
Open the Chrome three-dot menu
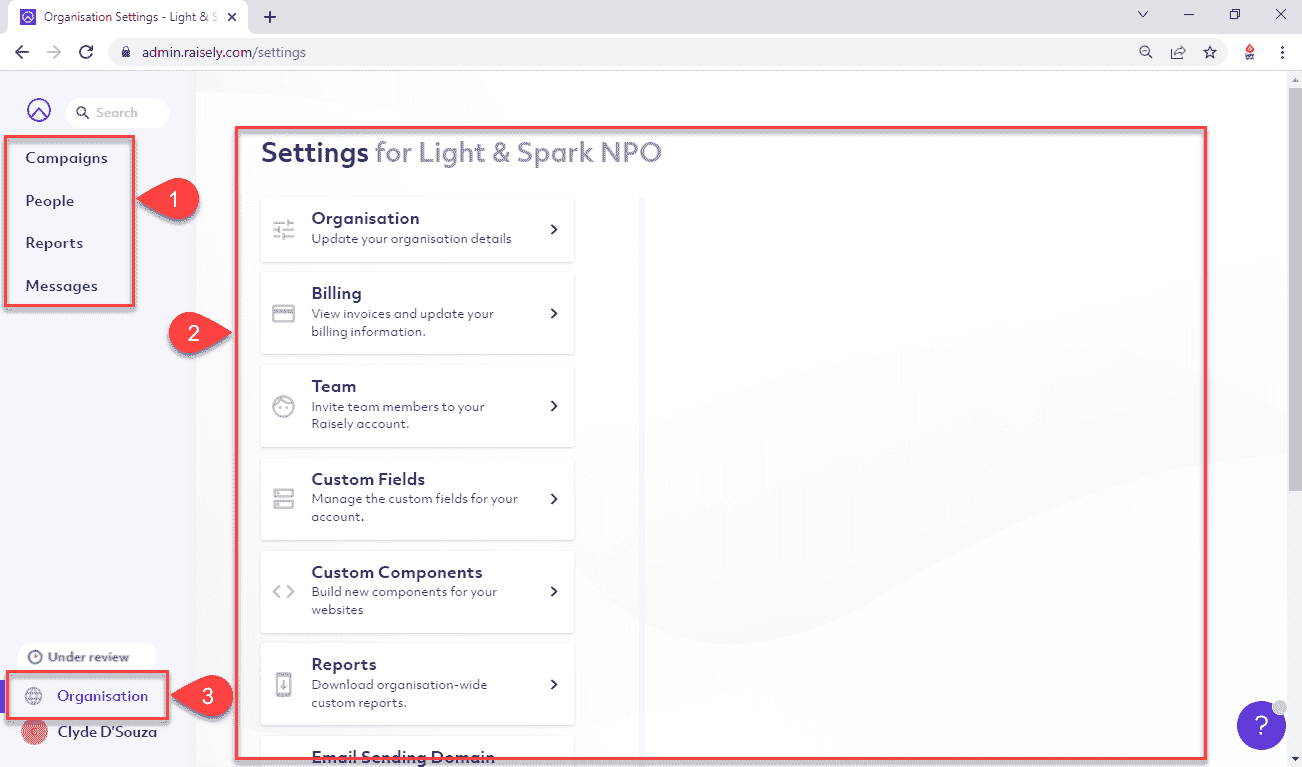[1282, 52]
